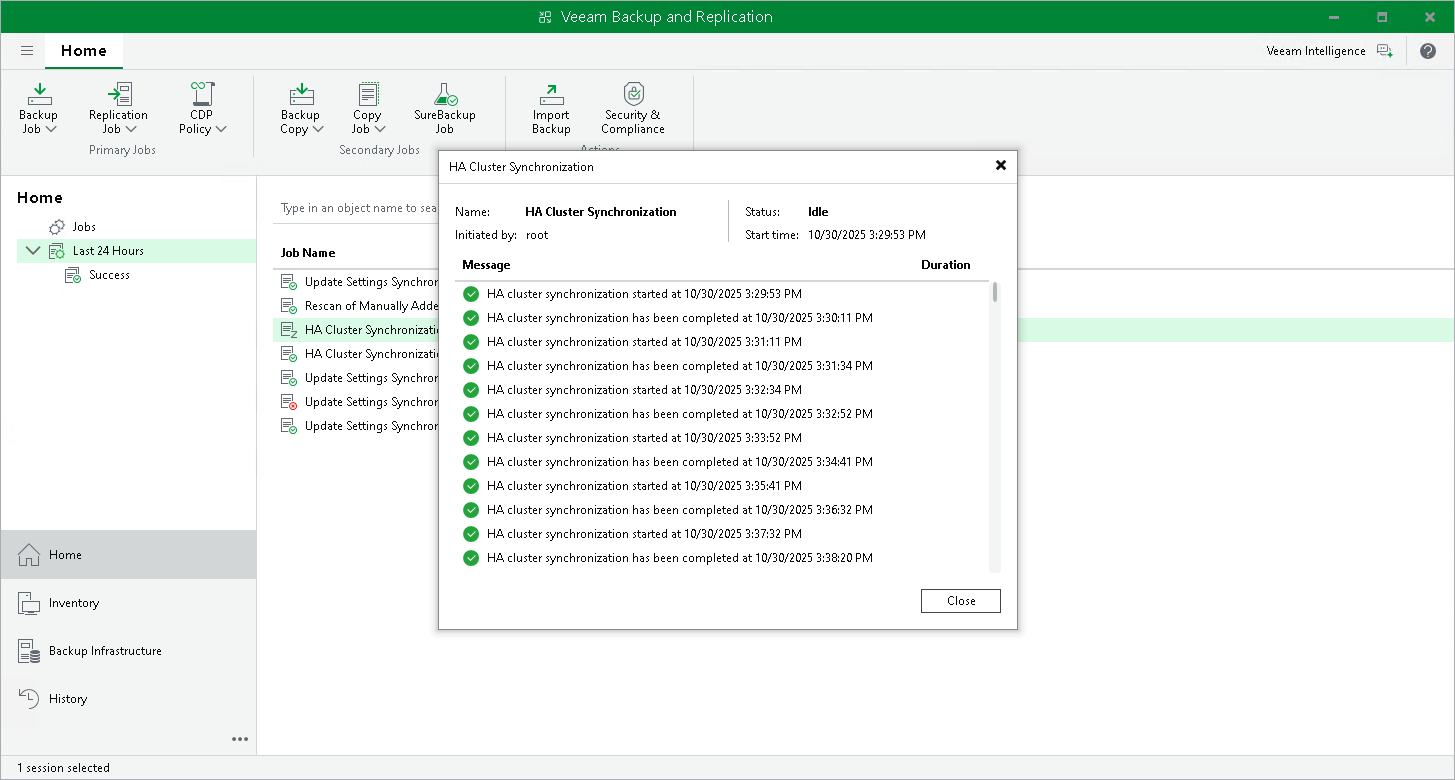The width and height of the screenshot is (1455, 780).
Task: Expand the Copy Job dropdown arrow
Action: pos(380,129)
